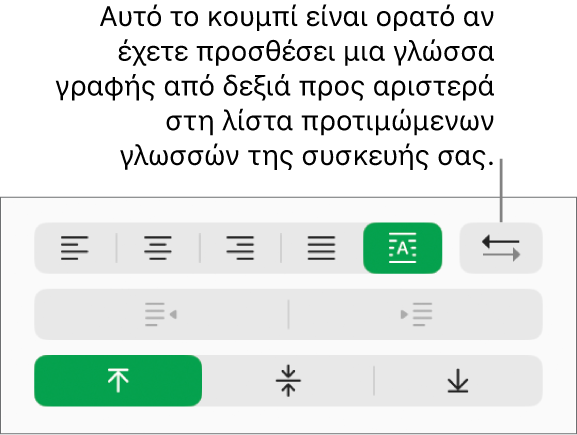Screen dimensions: 577x435
Task: Decrease the paragraph indent
Action: [161, 314]
